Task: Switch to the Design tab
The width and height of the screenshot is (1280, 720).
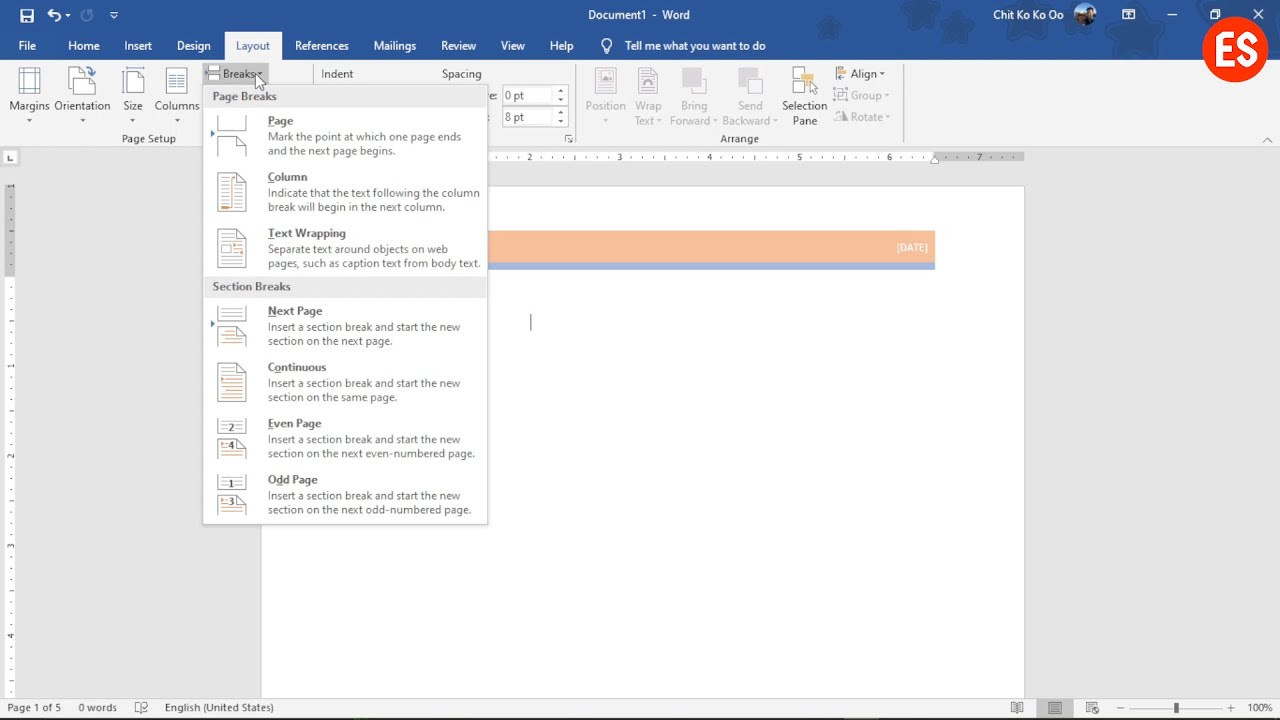Action: click(x=194, y=46)
